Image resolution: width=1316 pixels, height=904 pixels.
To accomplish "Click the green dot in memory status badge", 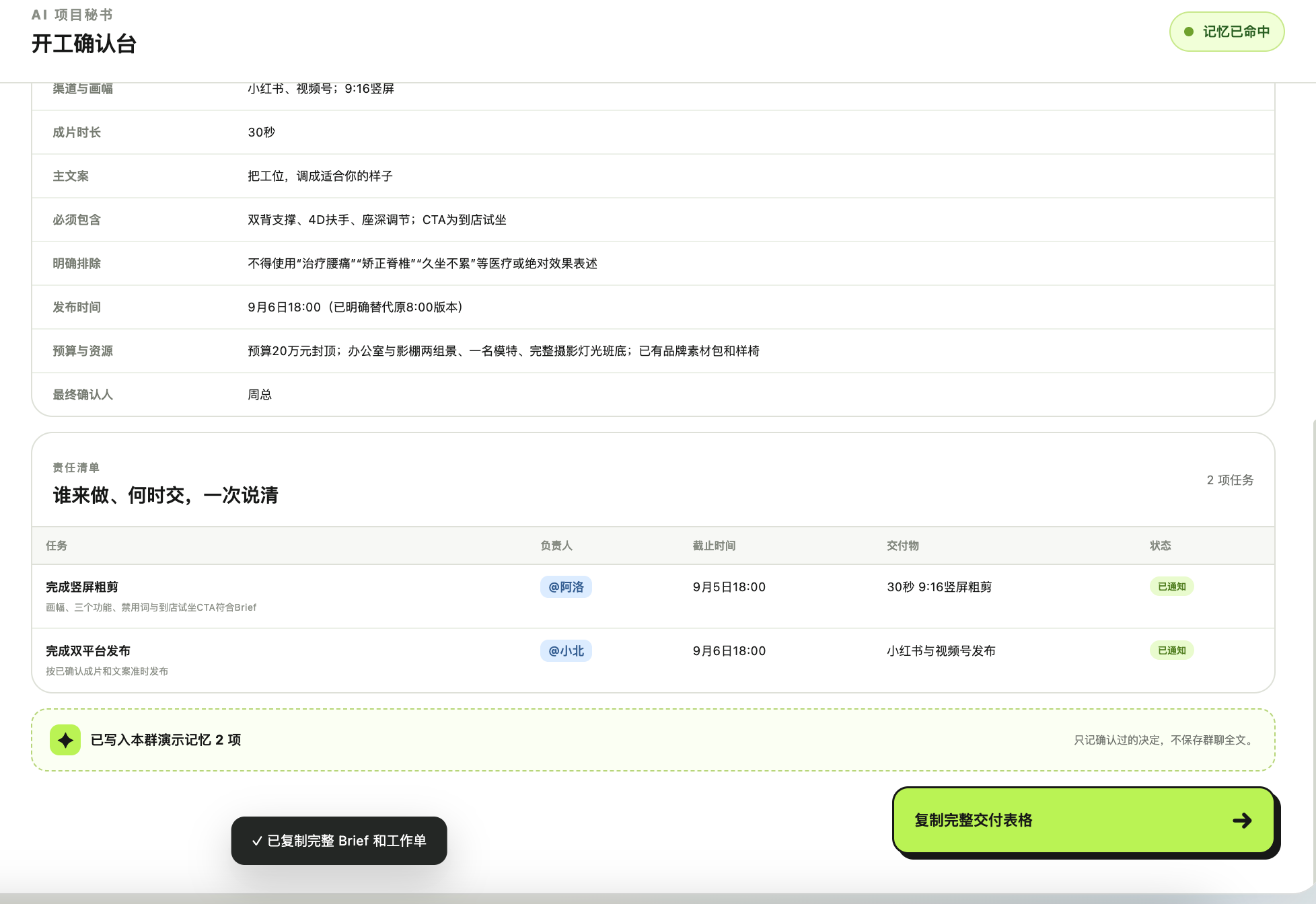I will coord(1189,32).
